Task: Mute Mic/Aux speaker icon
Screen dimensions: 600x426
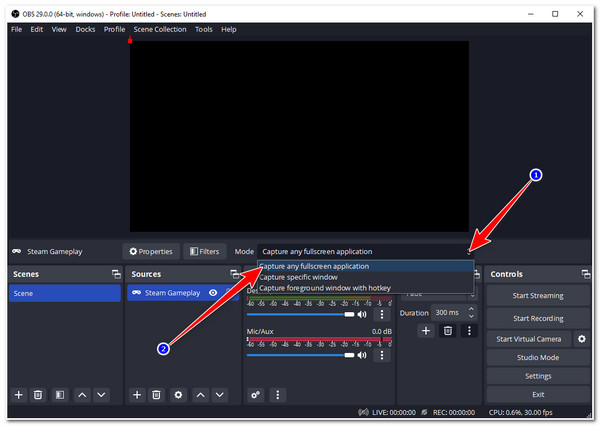Action: (362, 355)
